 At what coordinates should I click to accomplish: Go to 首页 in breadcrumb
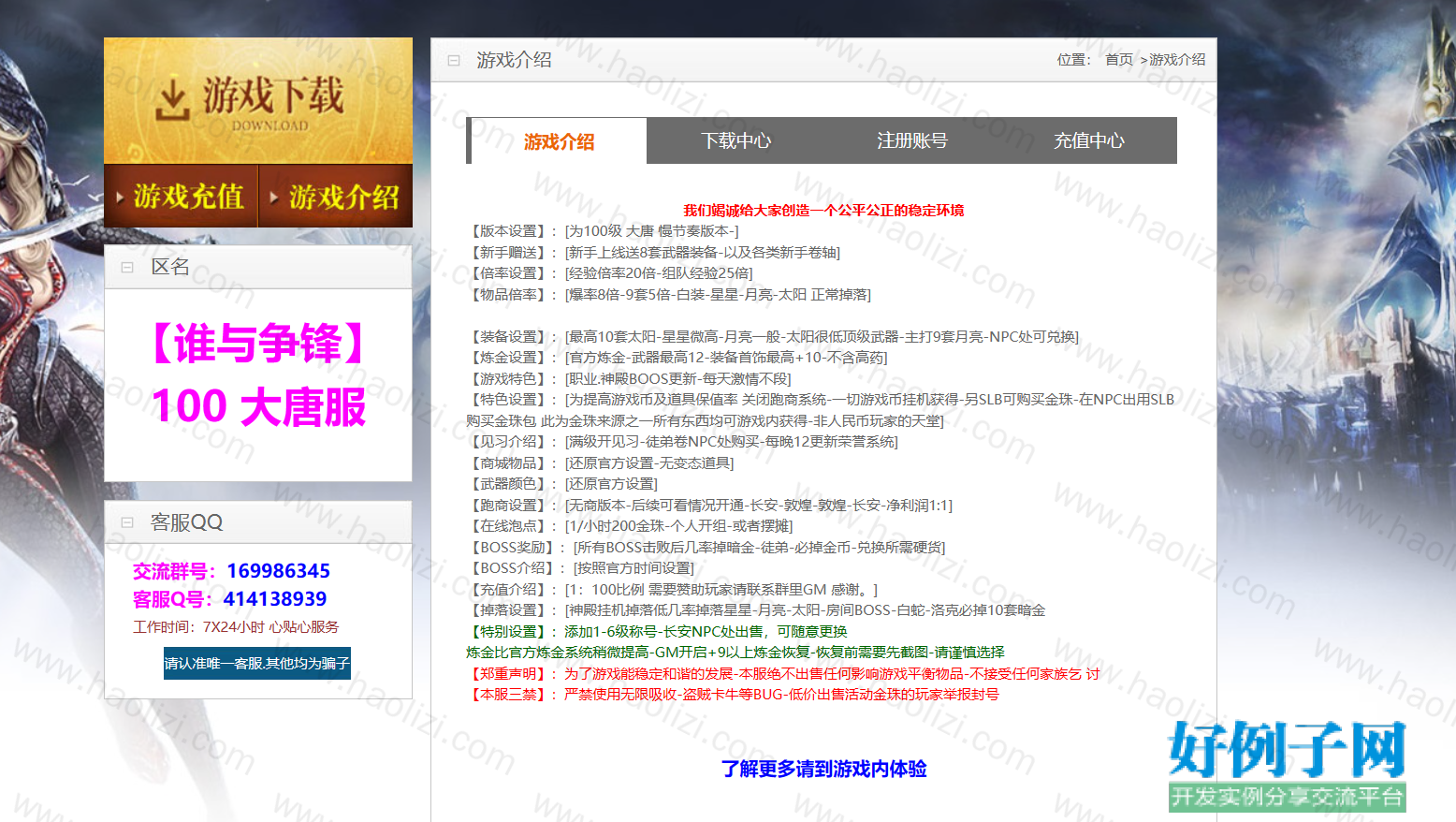[x=1119, y=60]
